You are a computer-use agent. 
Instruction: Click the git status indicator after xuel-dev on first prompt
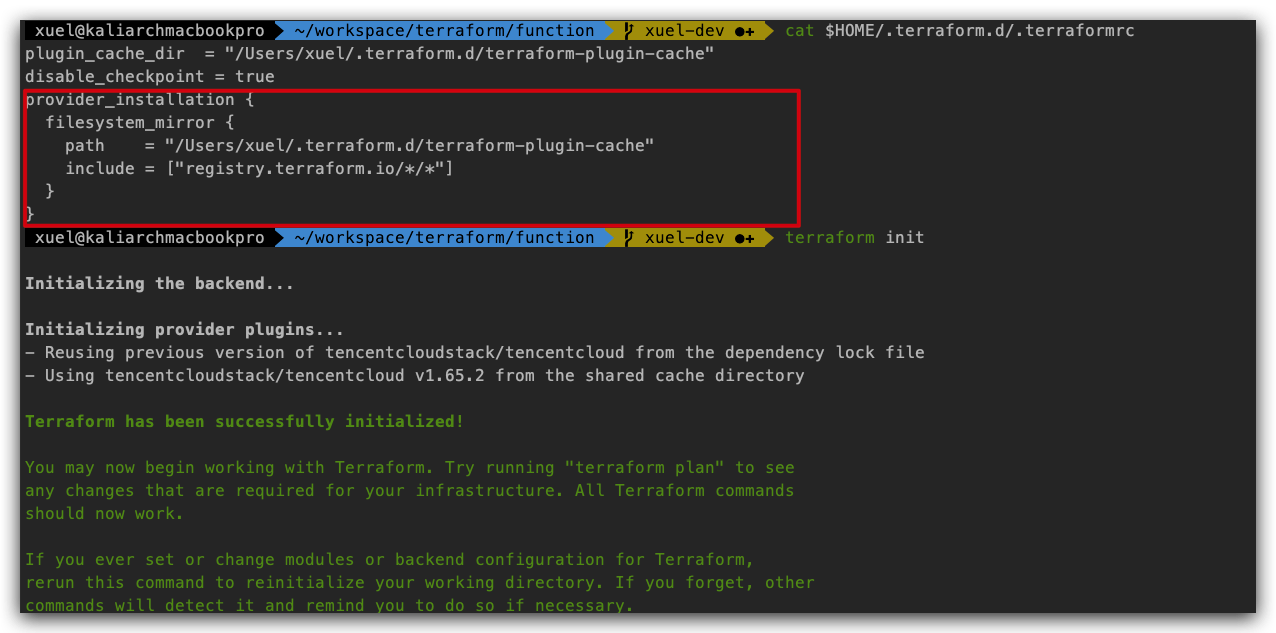point(744,31)
